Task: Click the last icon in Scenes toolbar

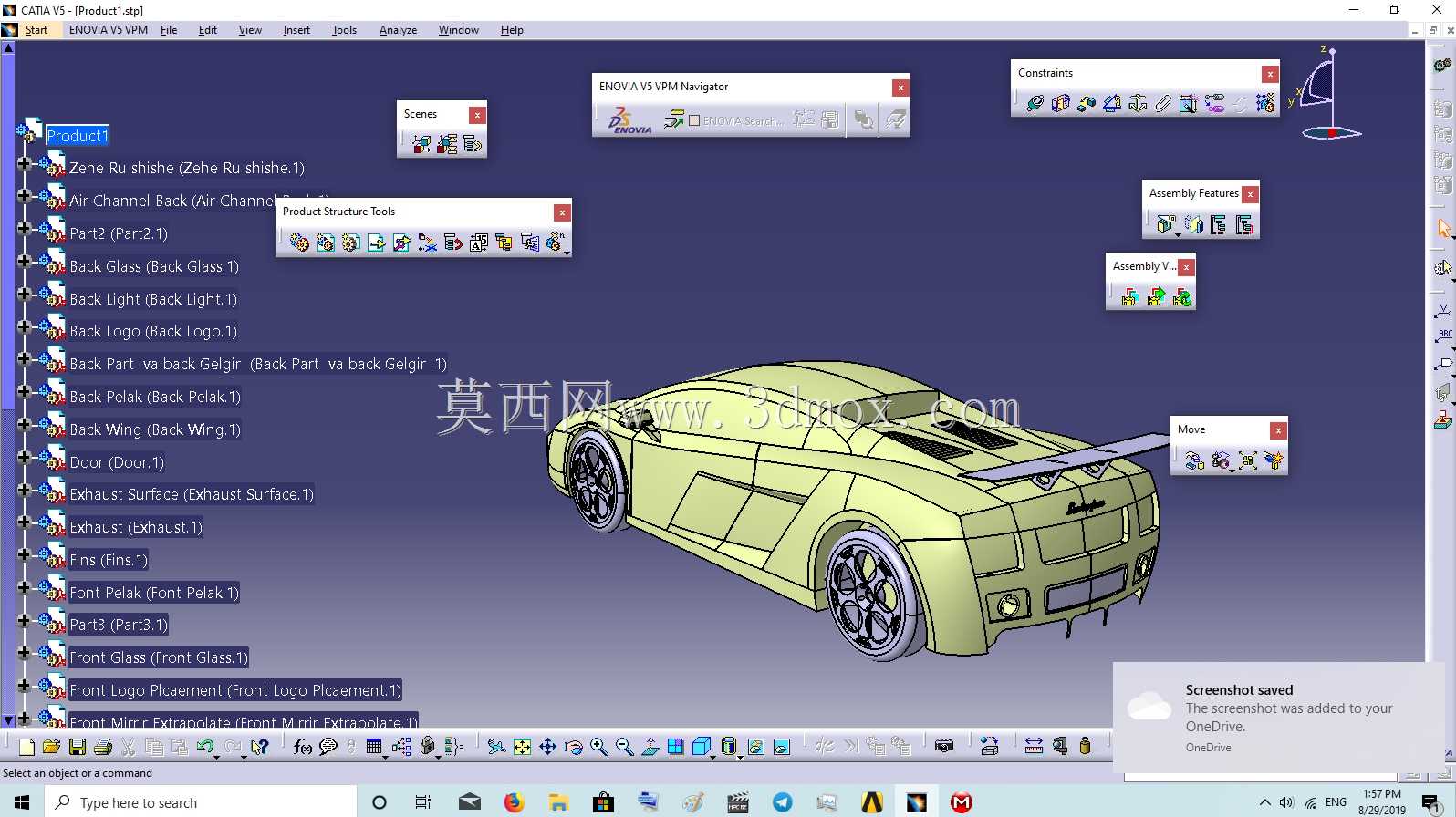Action: click(473, 144)
